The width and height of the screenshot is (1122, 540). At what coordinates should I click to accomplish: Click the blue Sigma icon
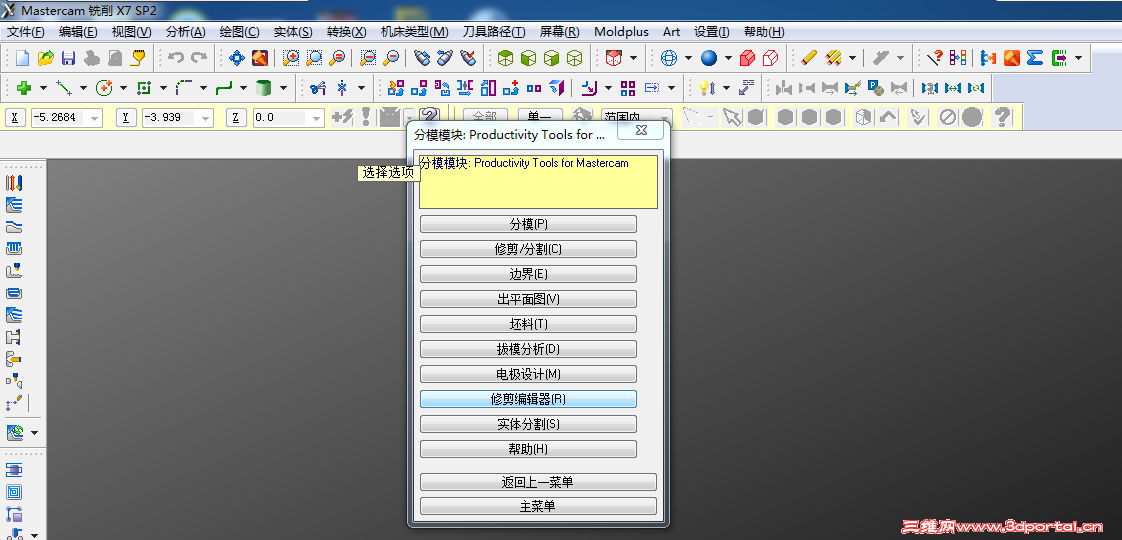pos(1035,58)
